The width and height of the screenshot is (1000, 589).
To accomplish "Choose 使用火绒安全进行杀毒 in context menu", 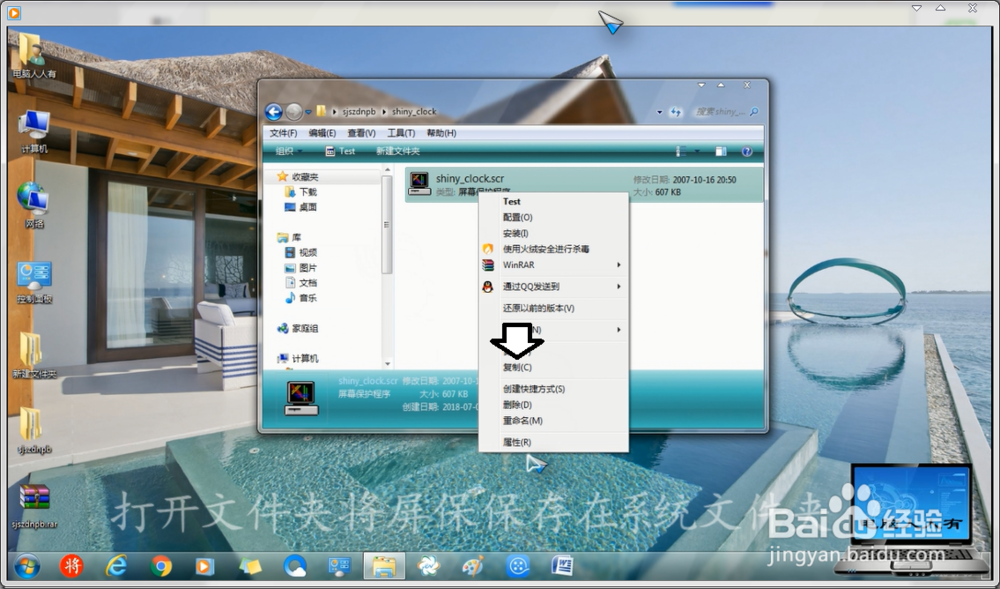I will click(554, 249).
